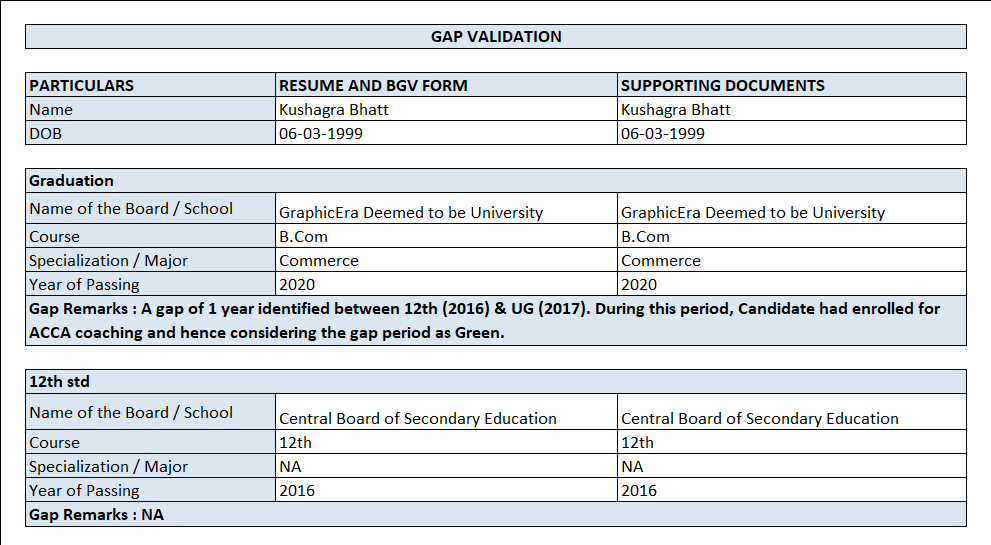991x545 pixels.
Task: Click the 12th std section header
Action: coord(496,381)
